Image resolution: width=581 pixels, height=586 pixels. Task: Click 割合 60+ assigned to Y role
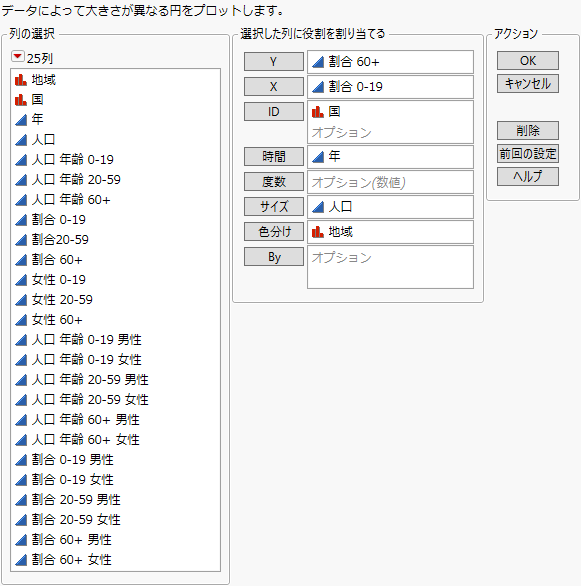point(390,62)
